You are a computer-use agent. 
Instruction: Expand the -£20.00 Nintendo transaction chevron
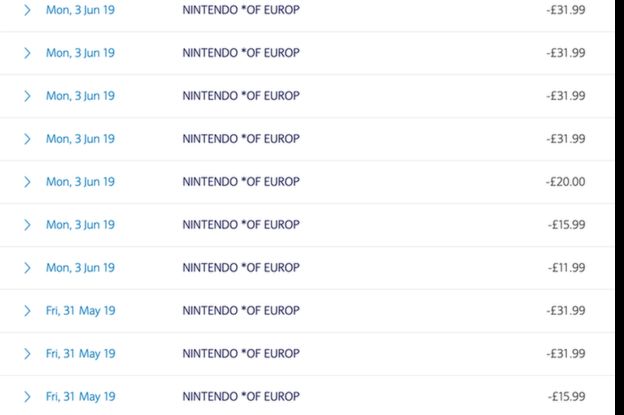click(27, 182)
